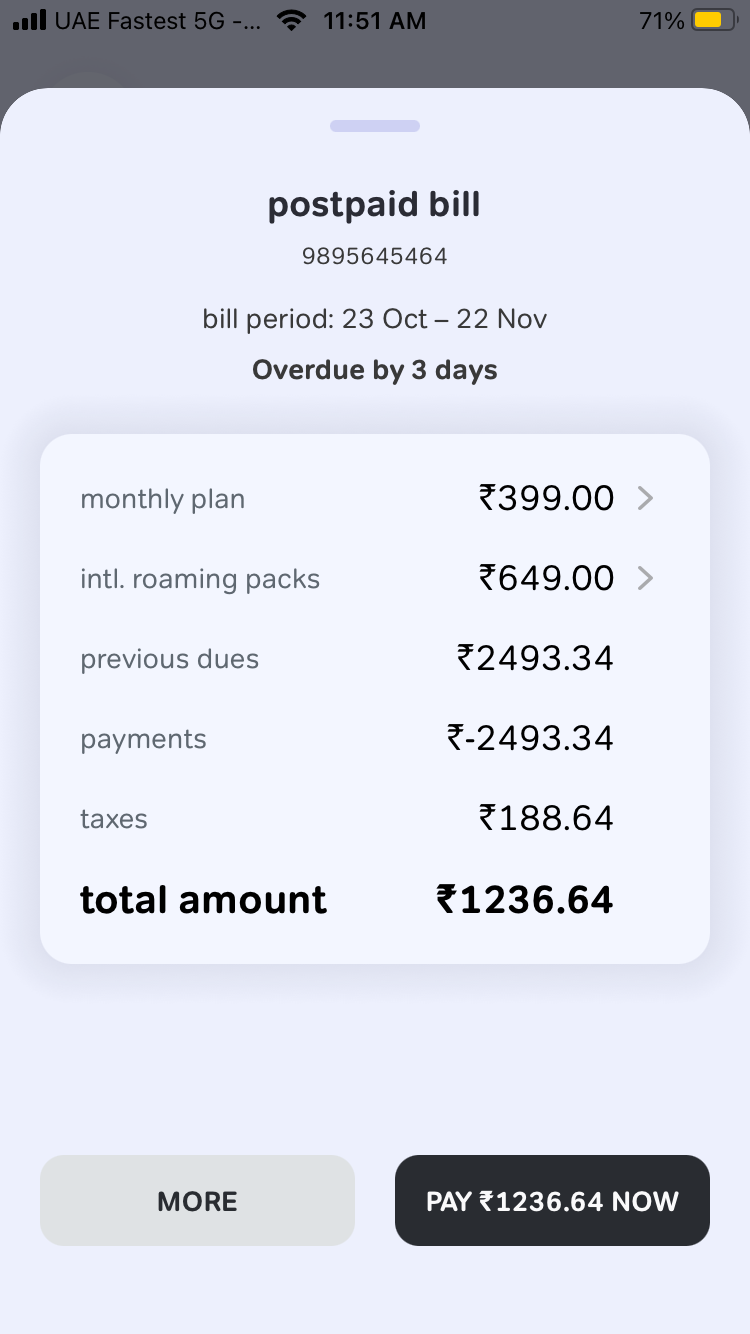Tap the Wi-Fi status icon
The width and height of the screenshot is (750, 1334).
[x=291, y=20]
